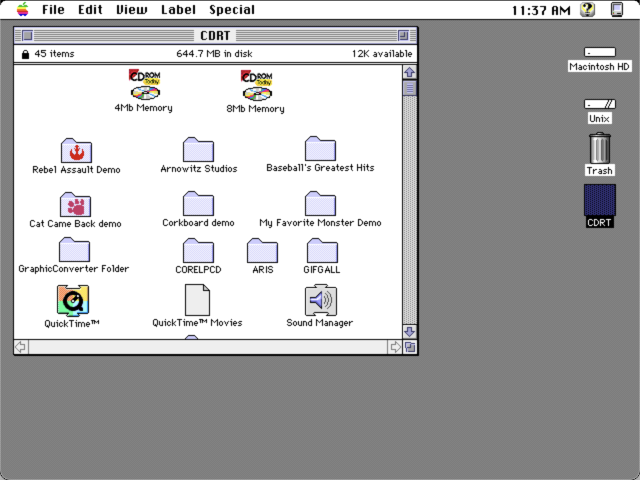Click the 'QuickTime™ Movies' file name
The image size is (640, 480).
197,322
